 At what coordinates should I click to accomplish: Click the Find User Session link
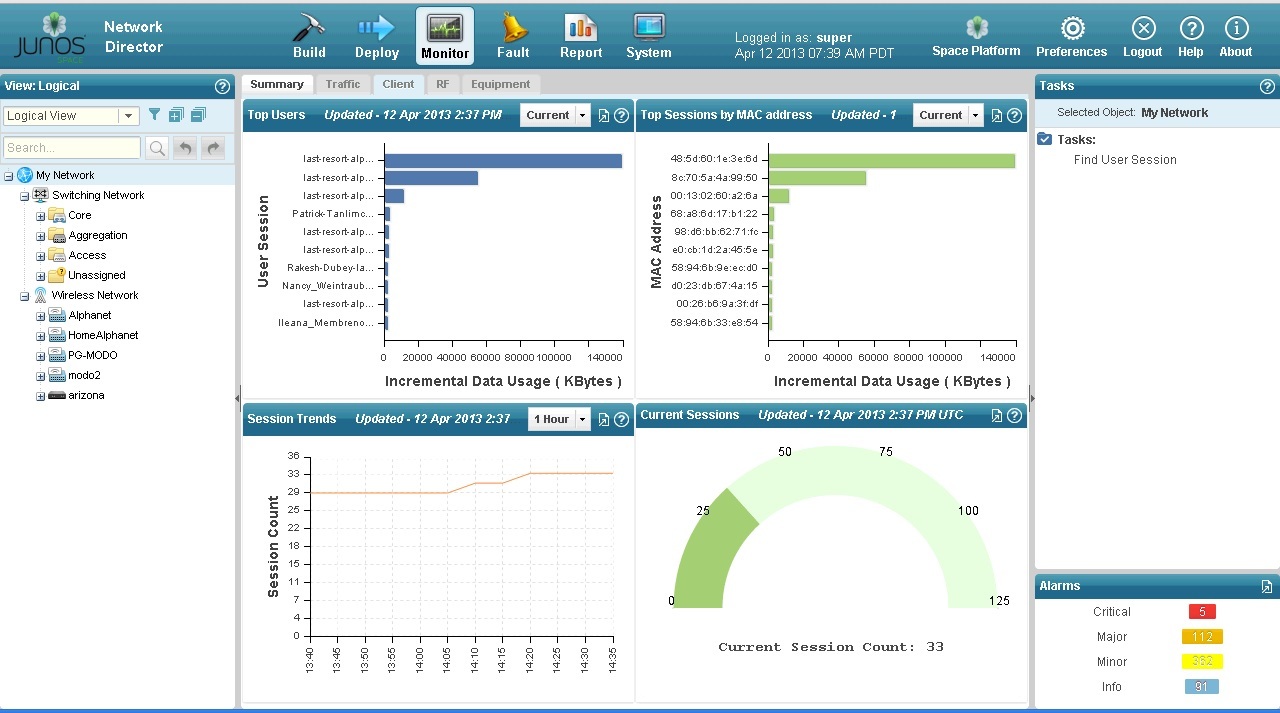coord(1125,160)
